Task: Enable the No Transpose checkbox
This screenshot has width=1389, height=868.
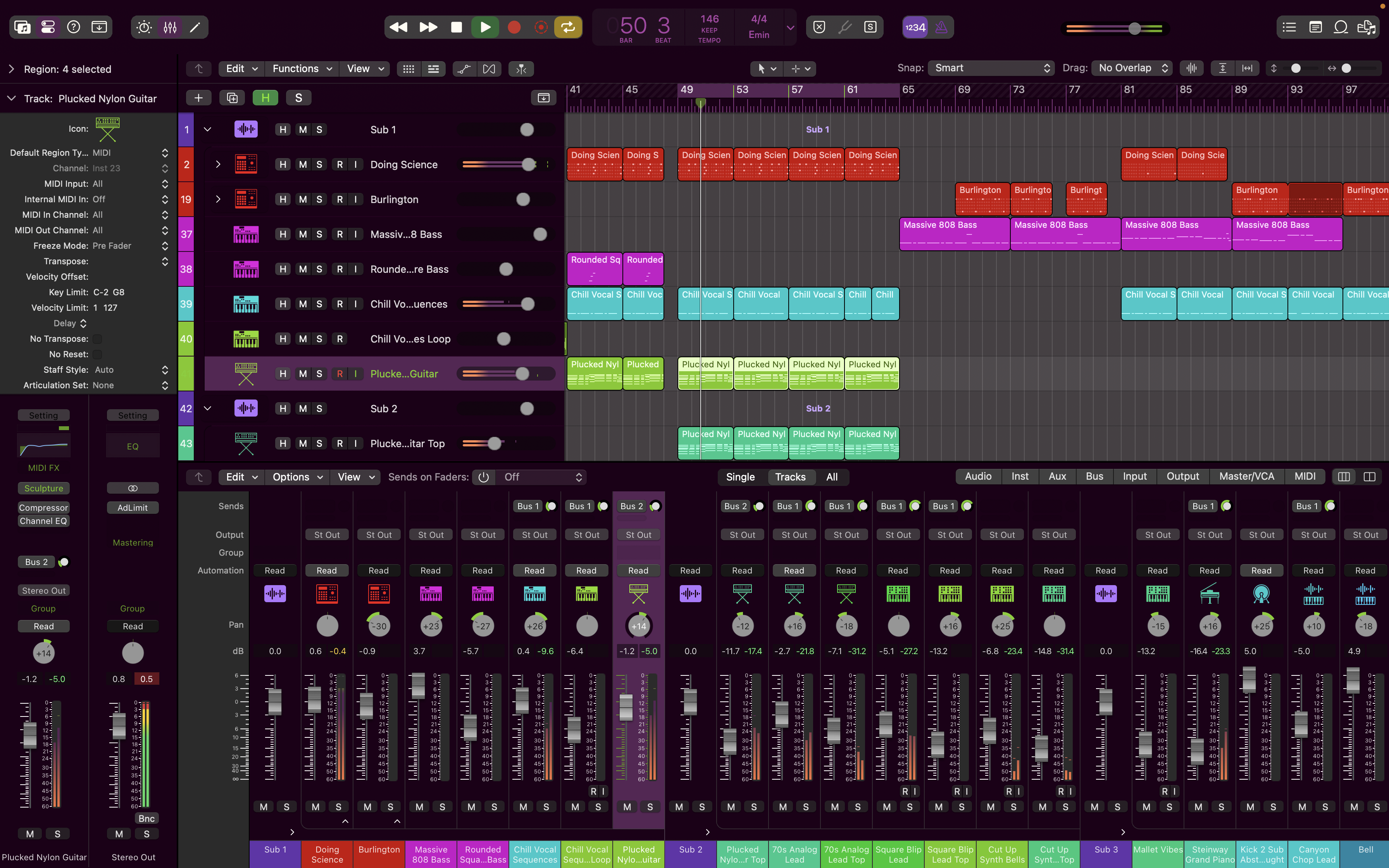Action: point(98,339)
